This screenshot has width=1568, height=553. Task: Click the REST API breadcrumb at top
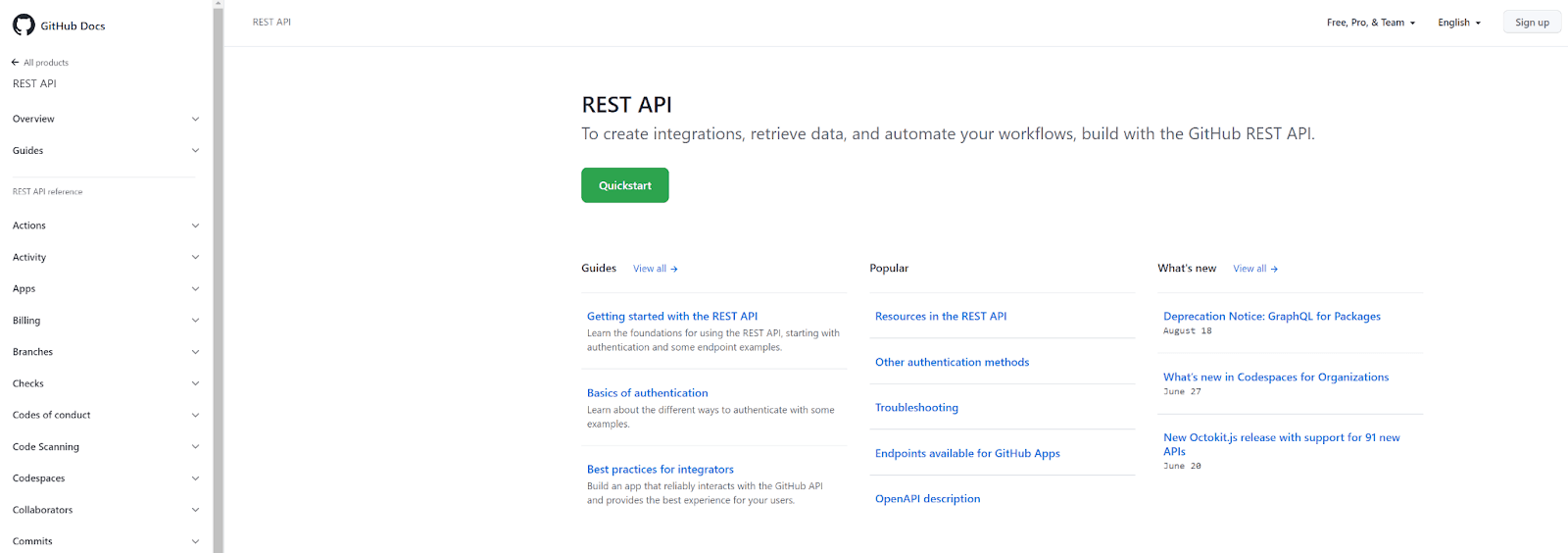pos(271,22)
